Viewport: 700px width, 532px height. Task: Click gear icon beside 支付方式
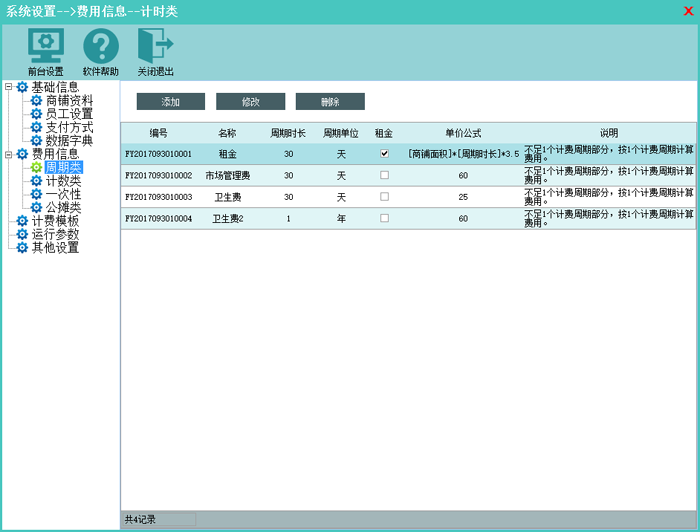pos(36,128)
